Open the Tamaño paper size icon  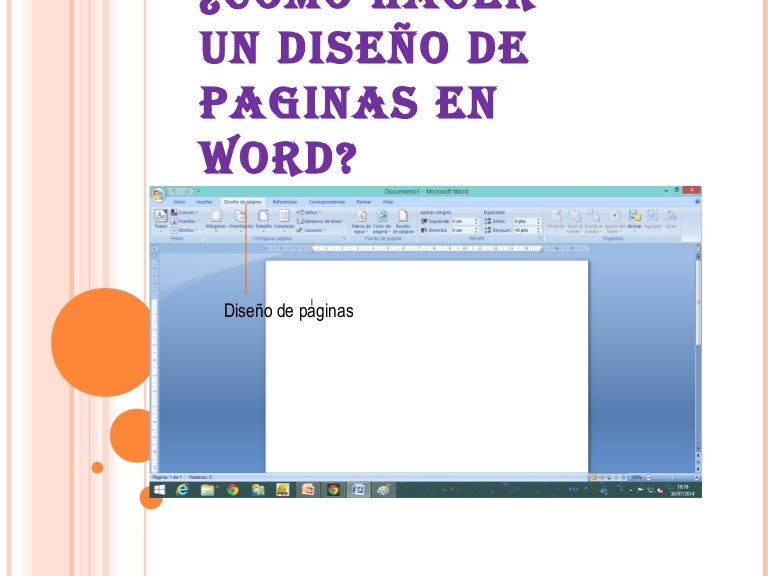point(263,216)
